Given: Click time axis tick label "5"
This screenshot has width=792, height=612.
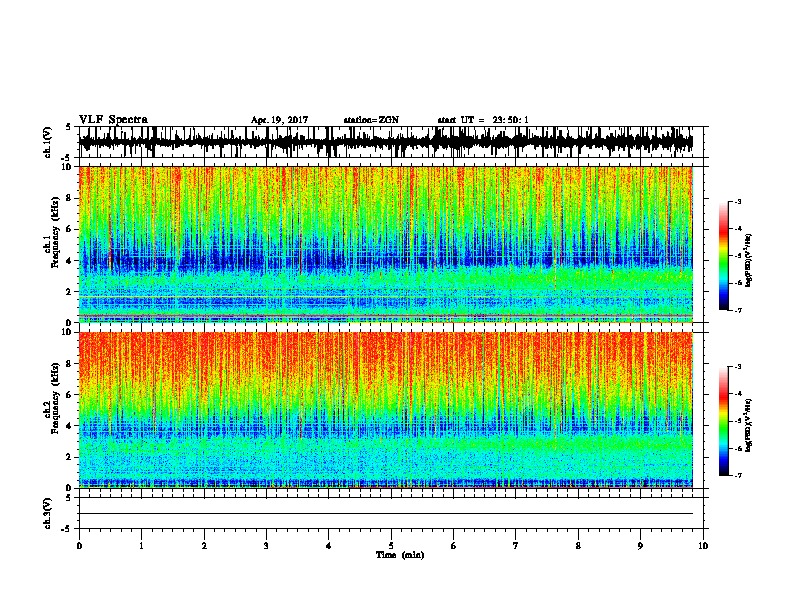Looking at the screenshot, I should (x=391, y=546).
